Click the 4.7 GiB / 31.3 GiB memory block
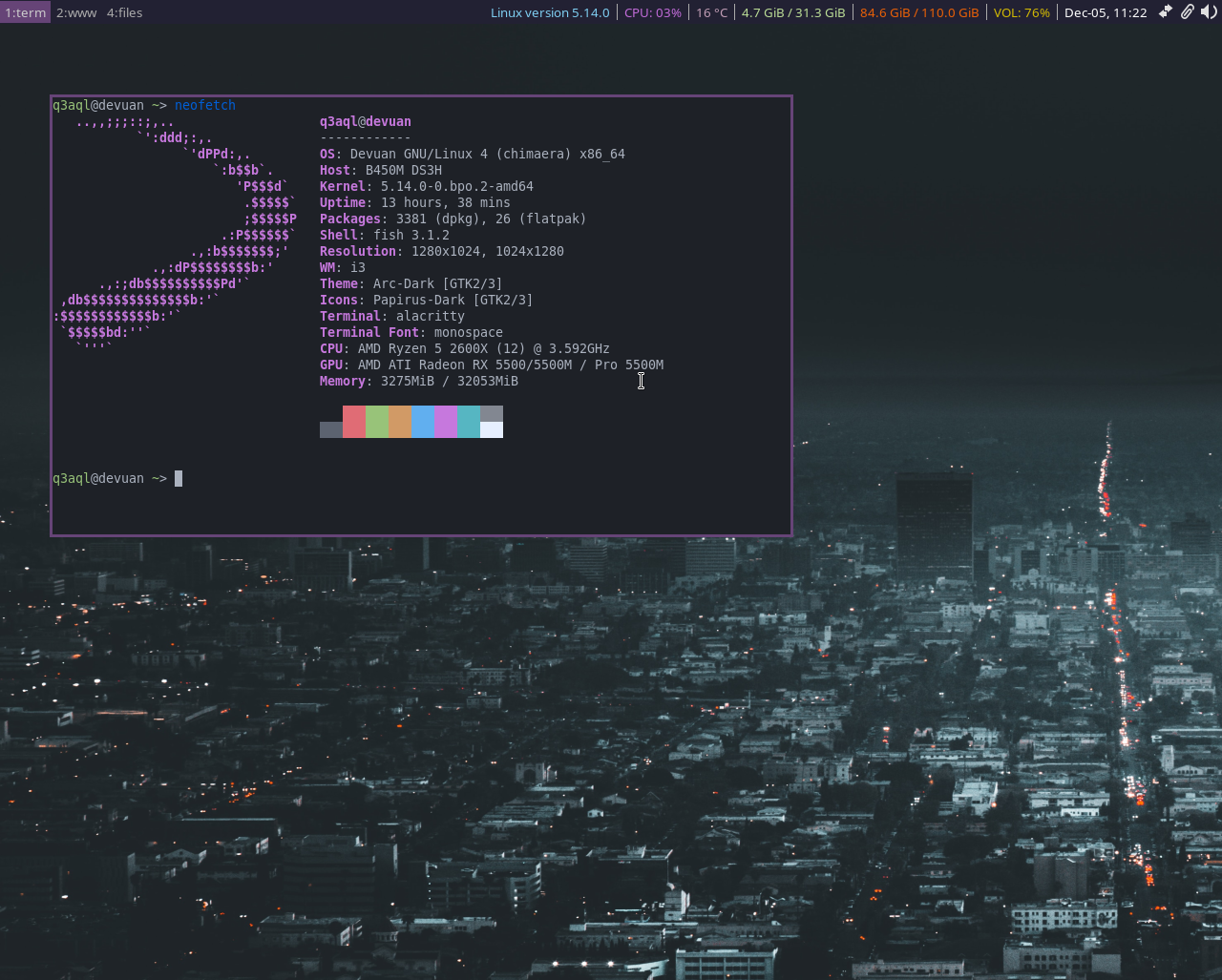This screenshot has width=1222, height=980. (793, 12)
